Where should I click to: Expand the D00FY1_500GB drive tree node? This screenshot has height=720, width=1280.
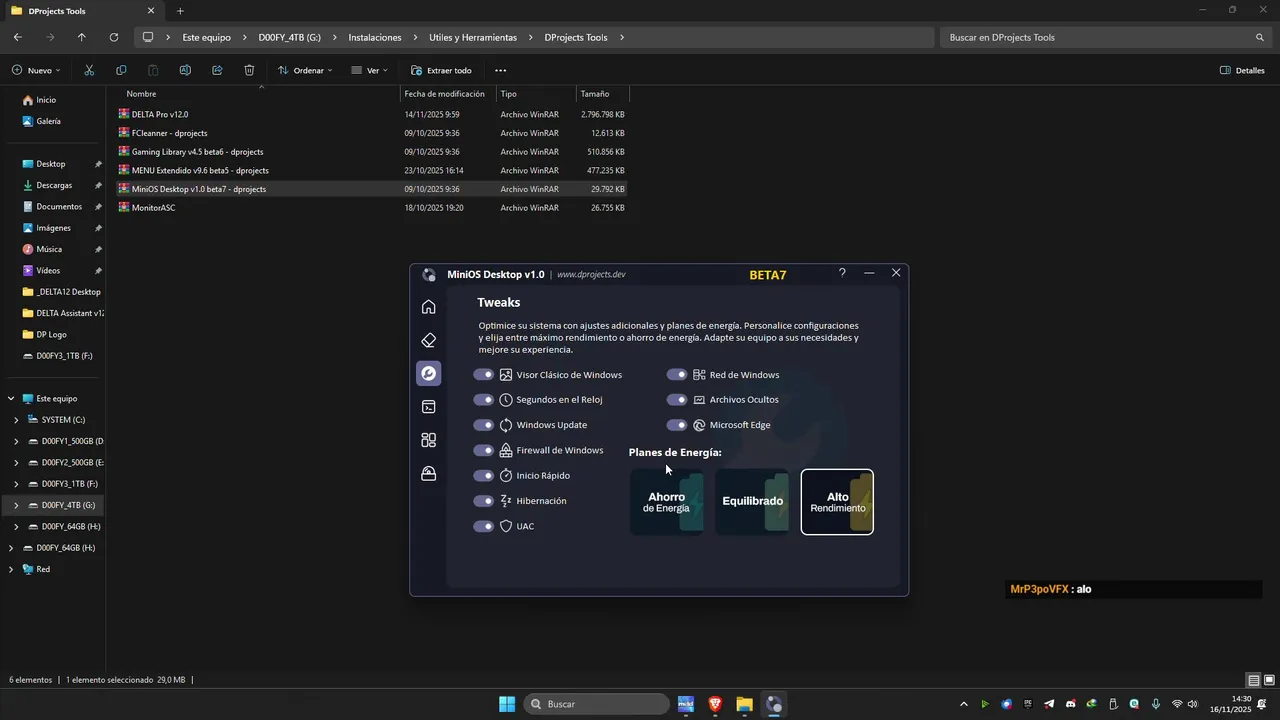tap(16, 441)
